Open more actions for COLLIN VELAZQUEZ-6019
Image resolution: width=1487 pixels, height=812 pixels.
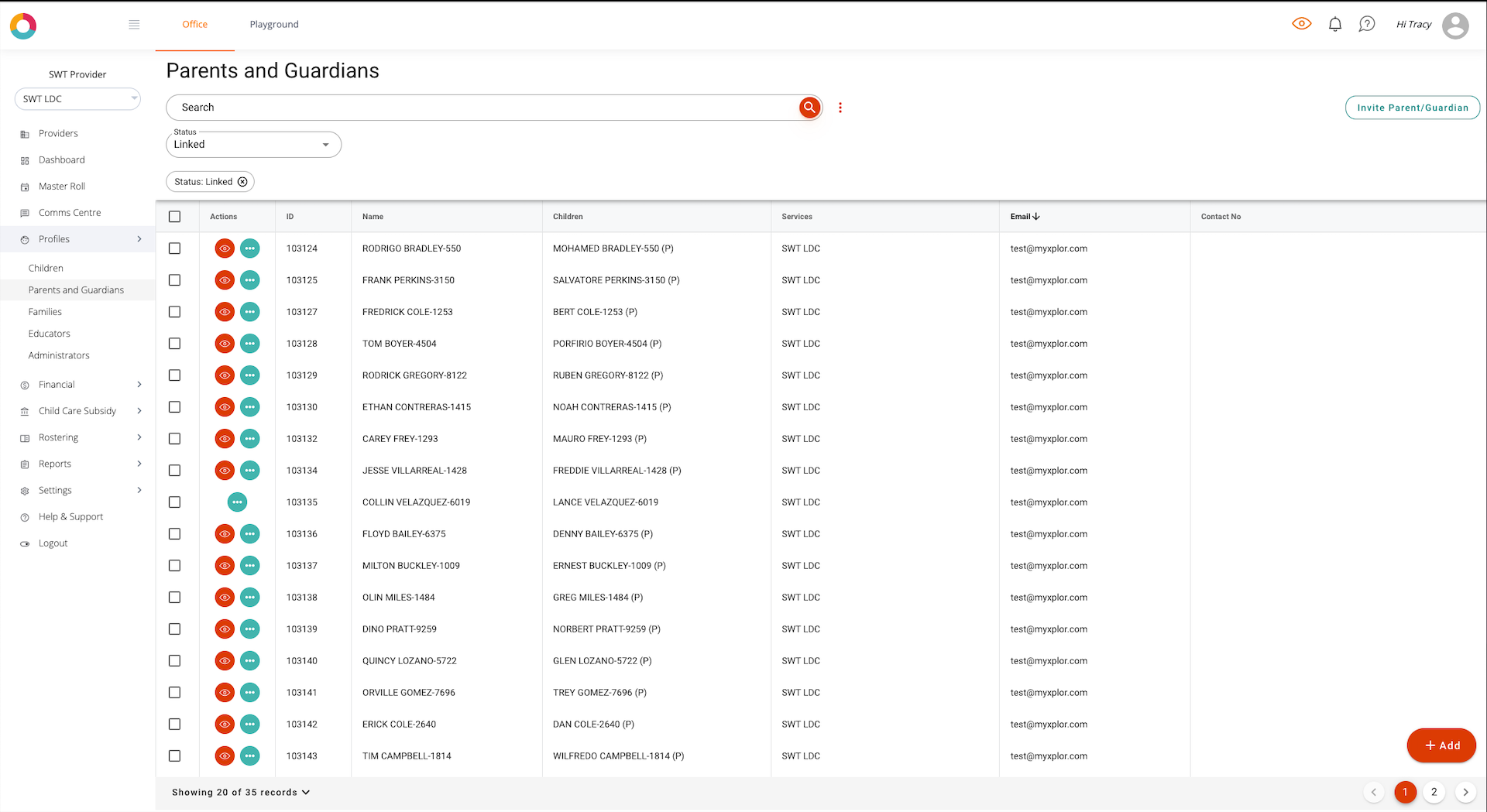(237, 502)
